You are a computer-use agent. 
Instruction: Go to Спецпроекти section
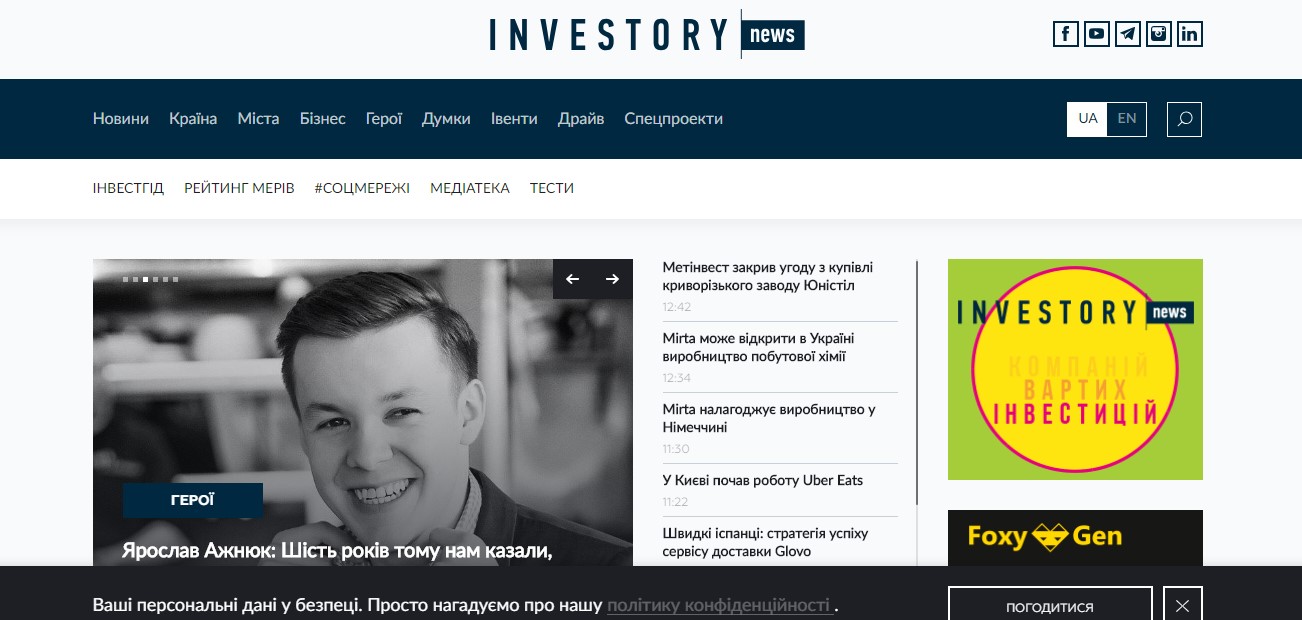674,118
